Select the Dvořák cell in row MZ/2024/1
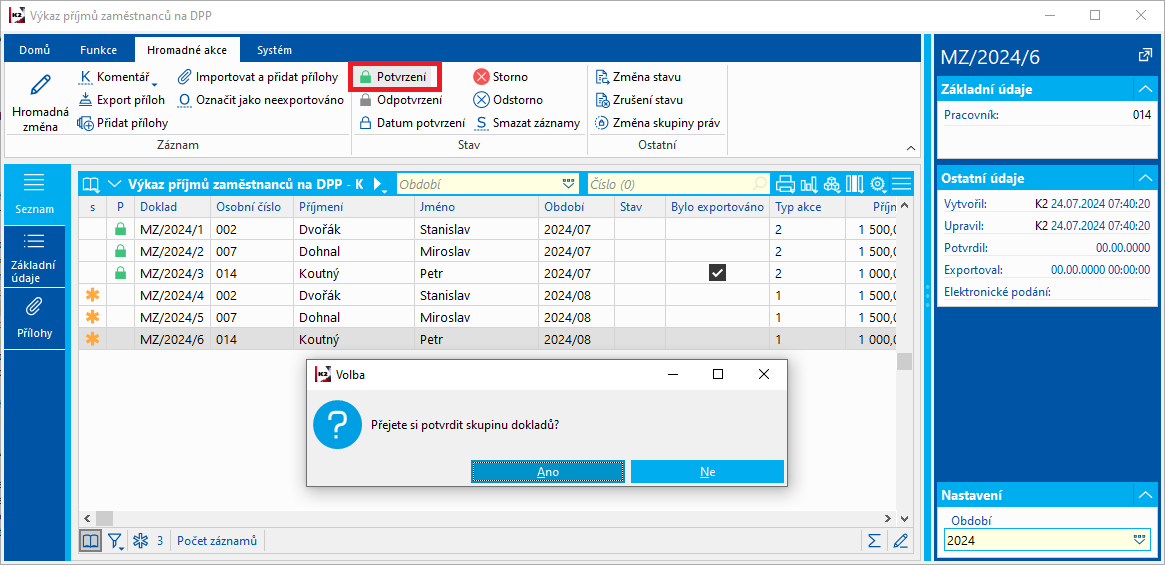 point(353,229)
